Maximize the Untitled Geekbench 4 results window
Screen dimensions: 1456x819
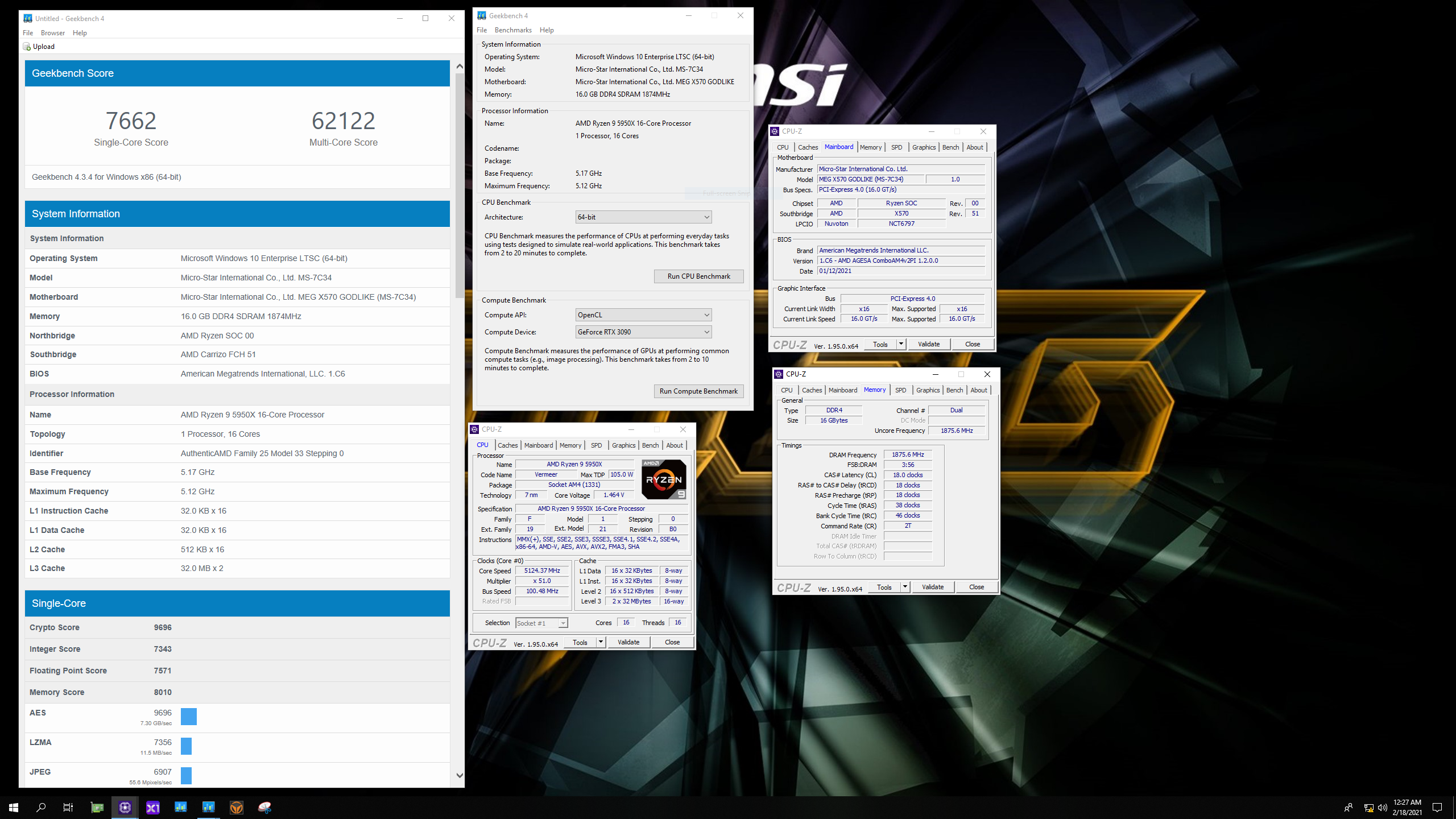(425, 18)
